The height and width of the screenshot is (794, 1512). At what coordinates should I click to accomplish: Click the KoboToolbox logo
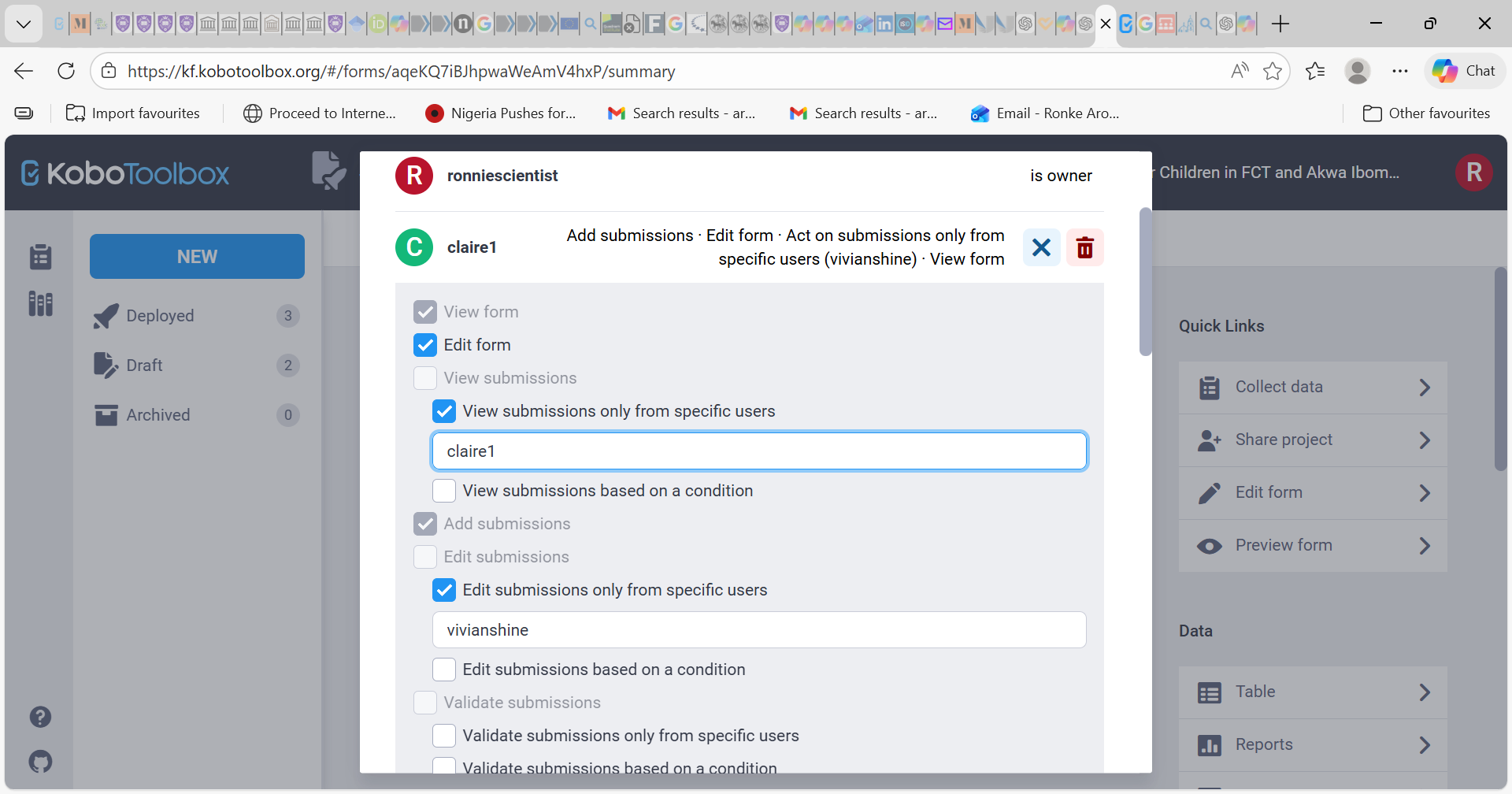click(x=126, y=173)
